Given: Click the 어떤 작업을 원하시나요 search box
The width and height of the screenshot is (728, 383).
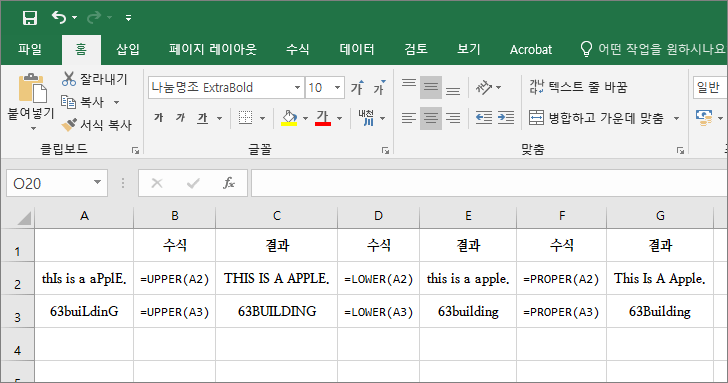Looking at the screenshot, I should (x=653, y=49).
